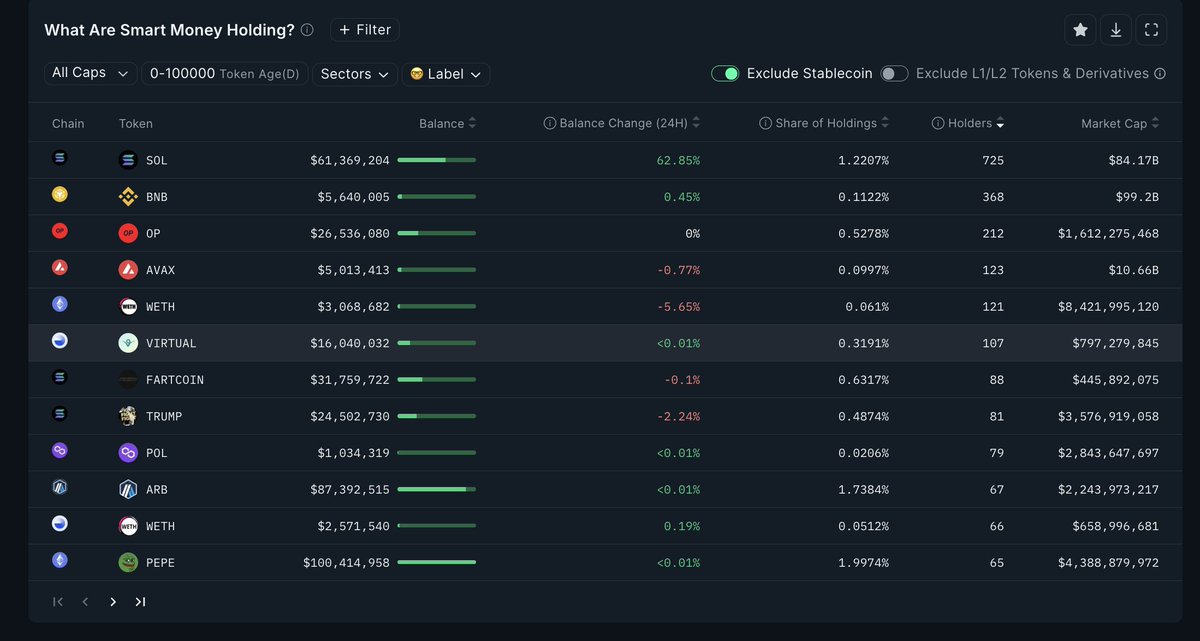Viewport: 1200px width, 641px height.
Task: Open the Holders column info tooltip
Action: (936, 123)
